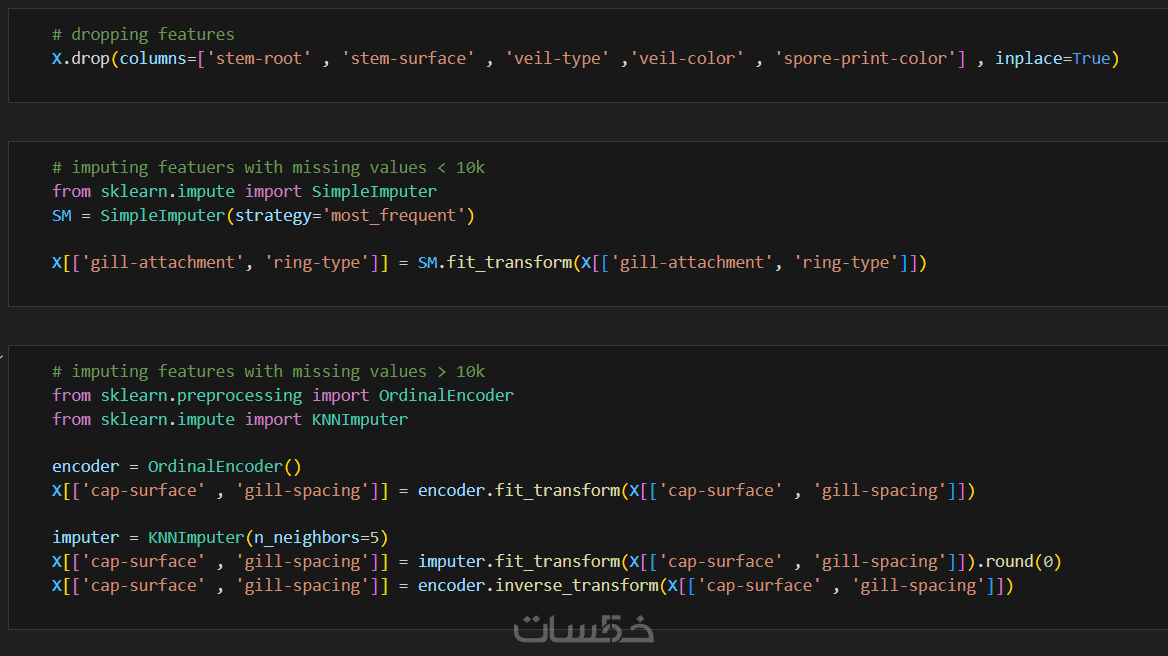Click the encoder.inverse_transform call
This screenshot has width=1168, height=656.
pos(538,585)
